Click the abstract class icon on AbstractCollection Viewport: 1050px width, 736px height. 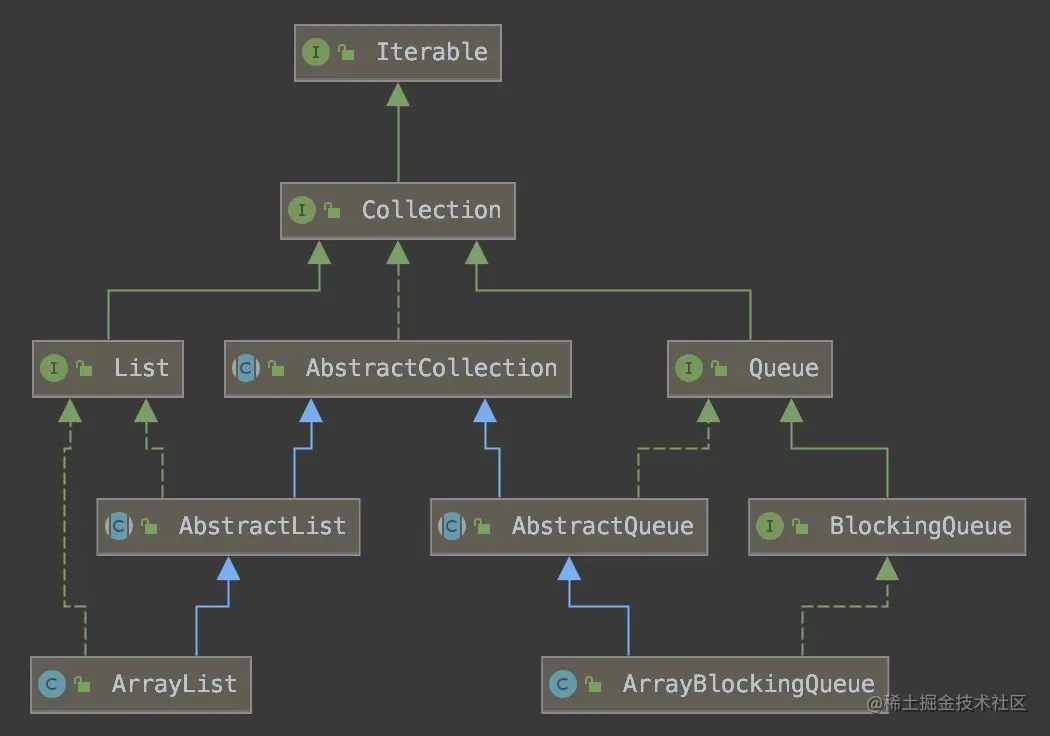pyautogui.click(x=246, y=368)
